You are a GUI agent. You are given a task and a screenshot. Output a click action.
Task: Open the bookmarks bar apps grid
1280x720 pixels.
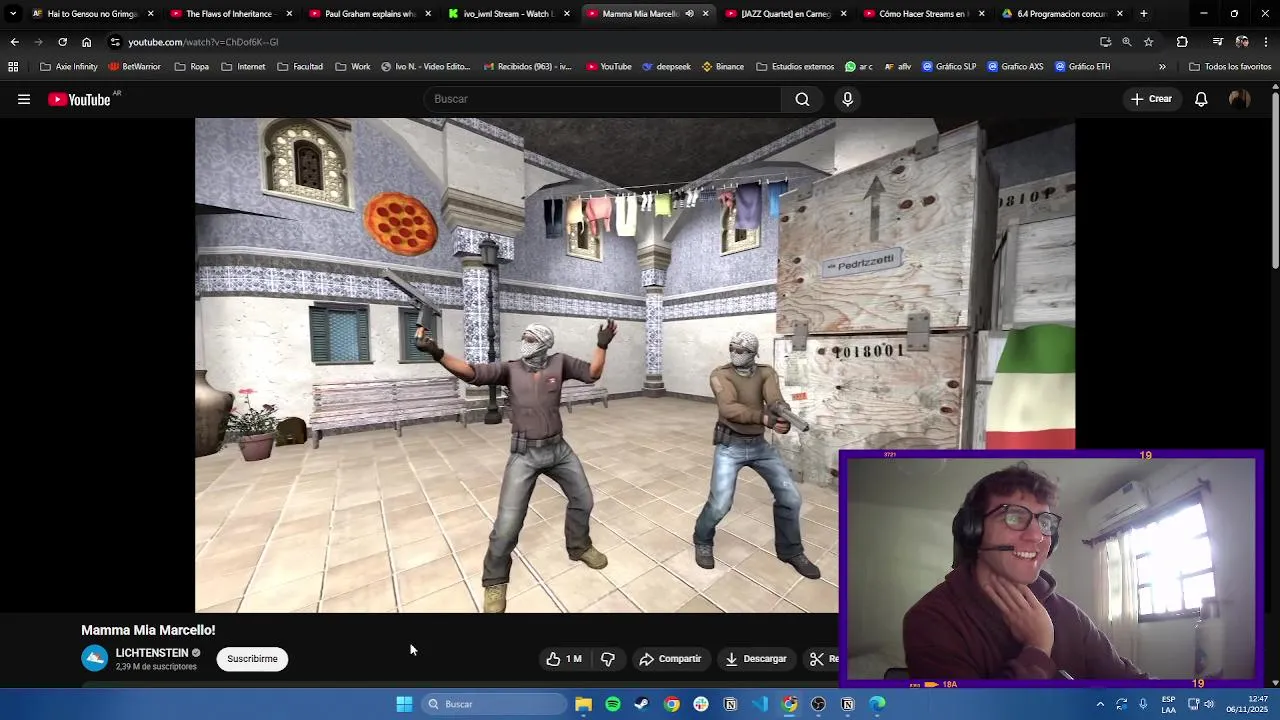click(13, 67)
